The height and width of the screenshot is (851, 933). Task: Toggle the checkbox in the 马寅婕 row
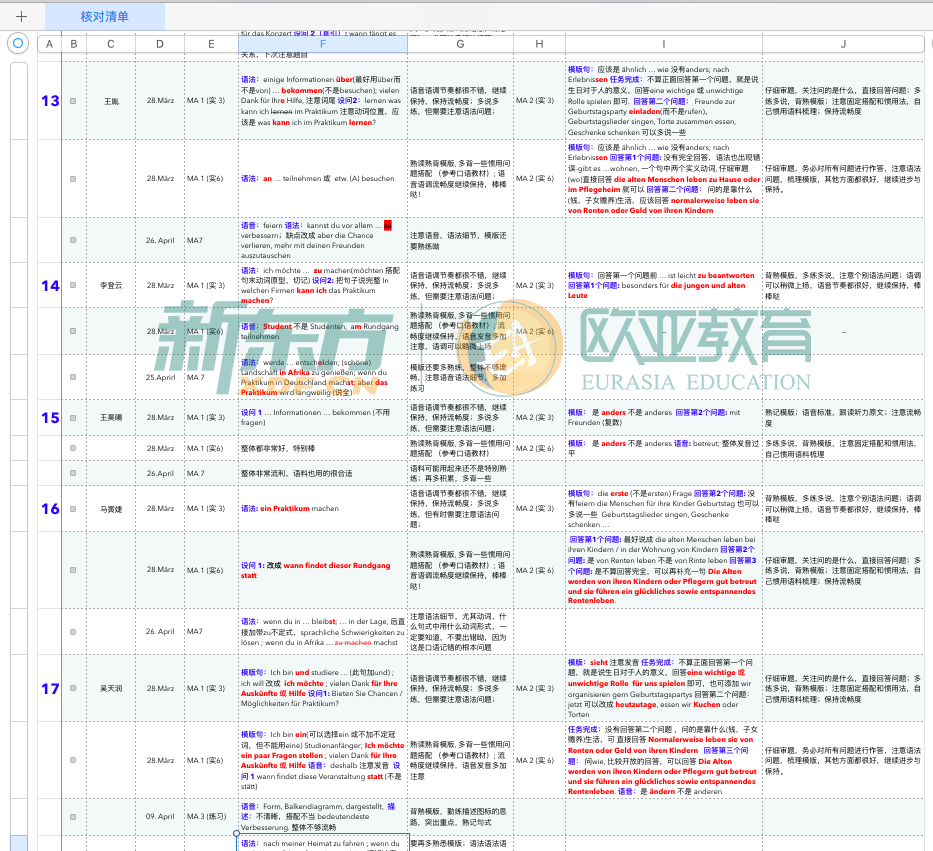point(73,509)
